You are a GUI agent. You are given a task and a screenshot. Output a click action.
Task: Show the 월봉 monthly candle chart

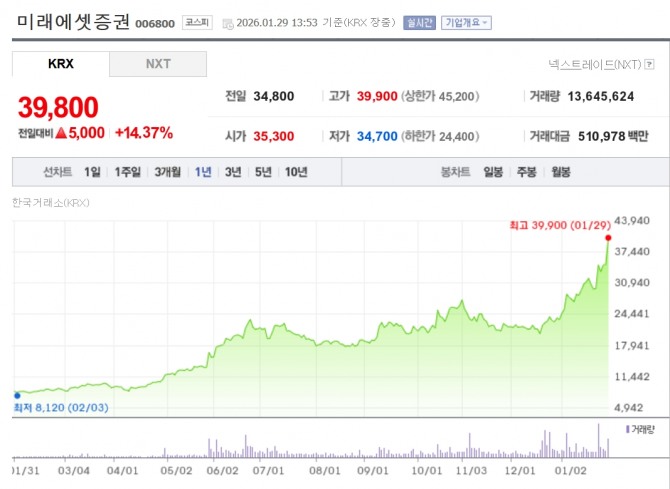(x=560, y=172)
